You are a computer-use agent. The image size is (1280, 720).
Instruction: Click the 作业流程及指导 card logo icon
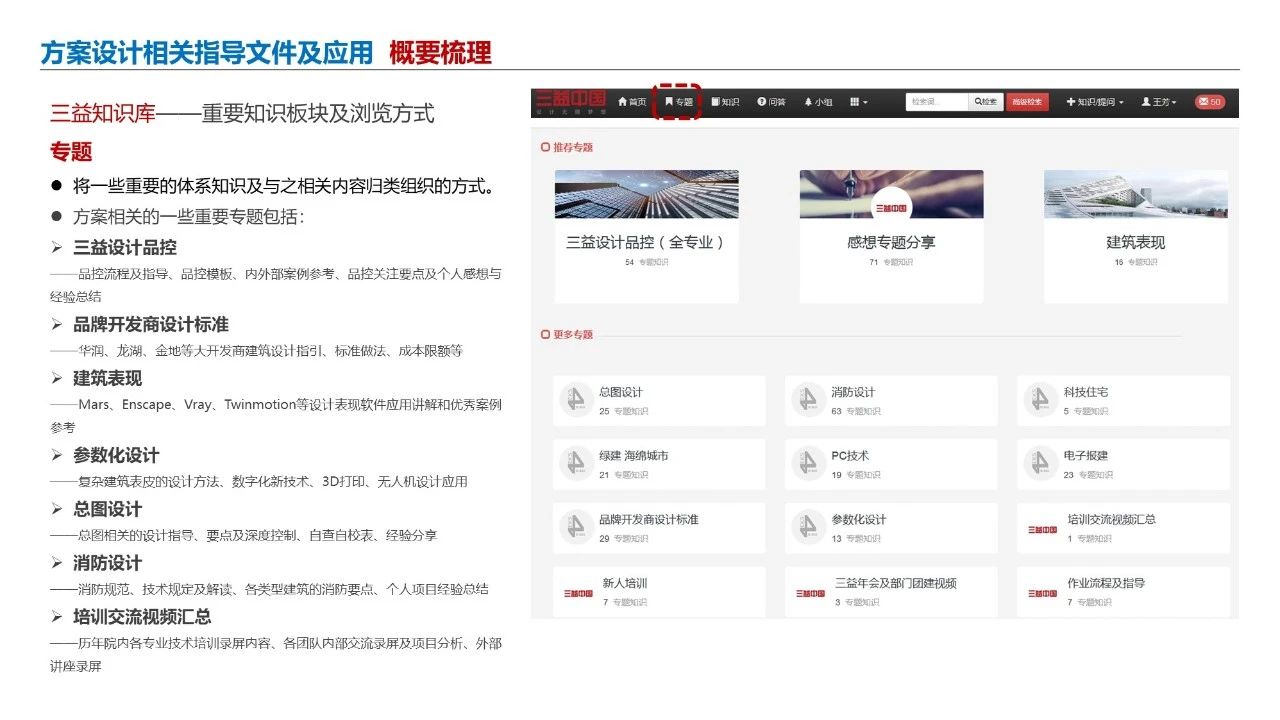(1042, 593)
